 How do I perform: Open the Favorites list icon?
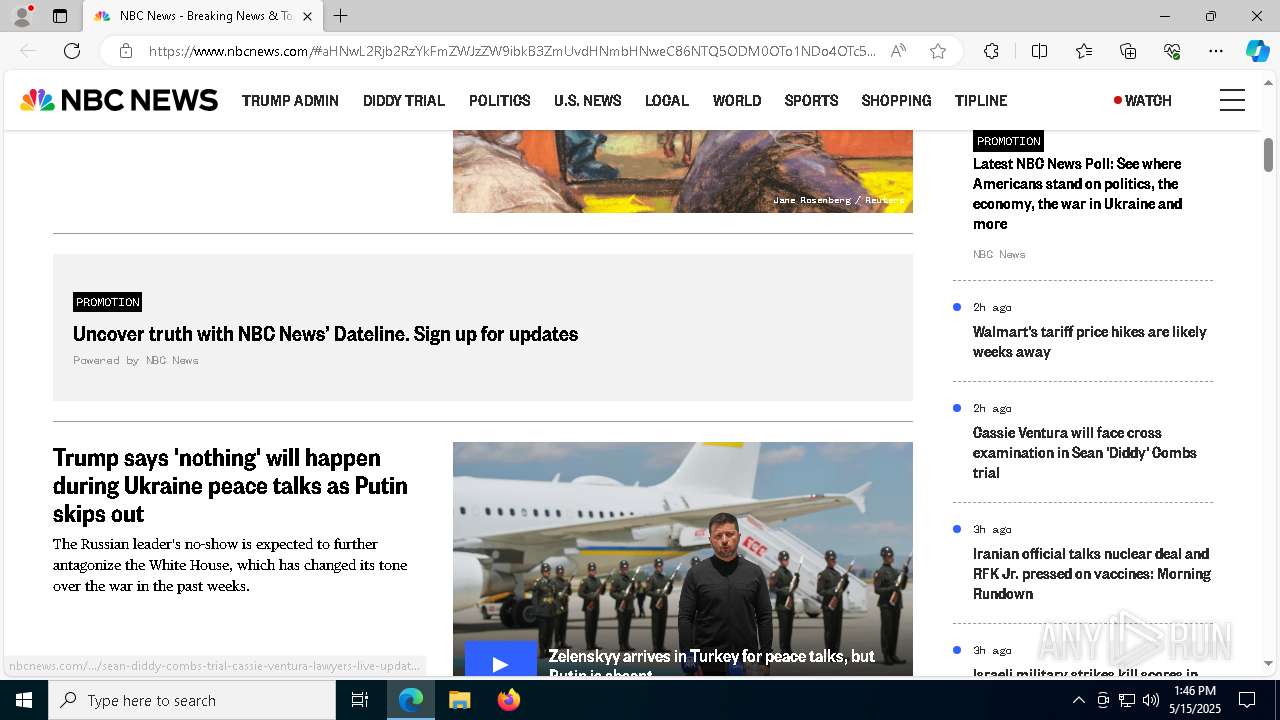(1084, 51)
